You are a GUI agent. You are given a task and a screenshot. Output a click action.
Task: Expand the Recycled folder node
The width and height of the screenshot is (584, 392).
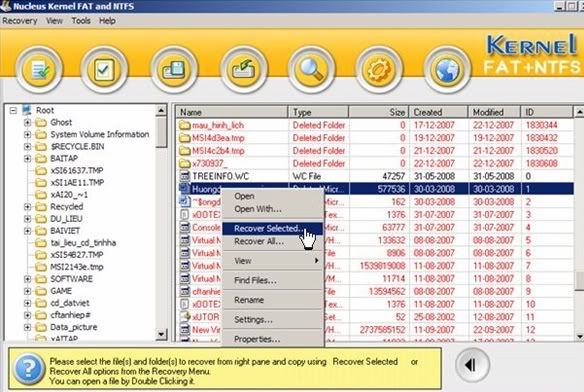coord(27,206)
